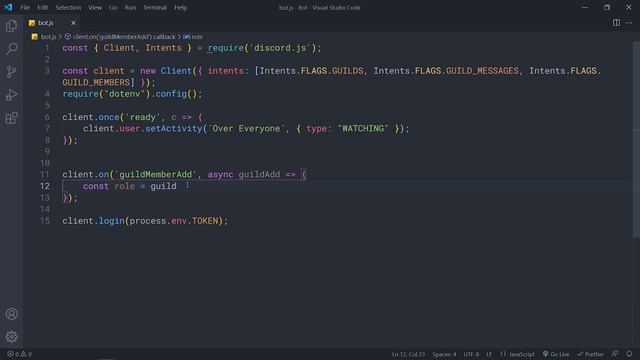Open the Search view in activity bar
The height and width of the screenshot is (360, 640).
click(x=11, y=49)
